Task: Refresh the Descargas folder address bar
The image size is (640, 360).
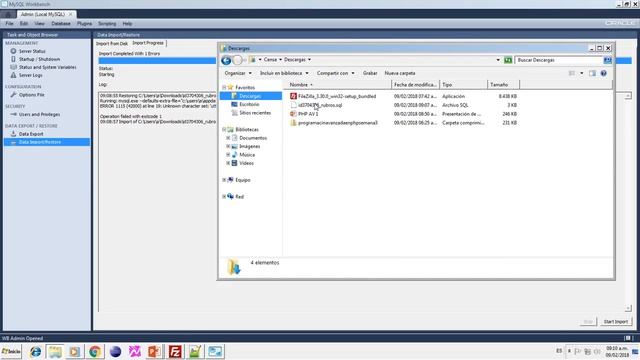Action: click(508, 60)
